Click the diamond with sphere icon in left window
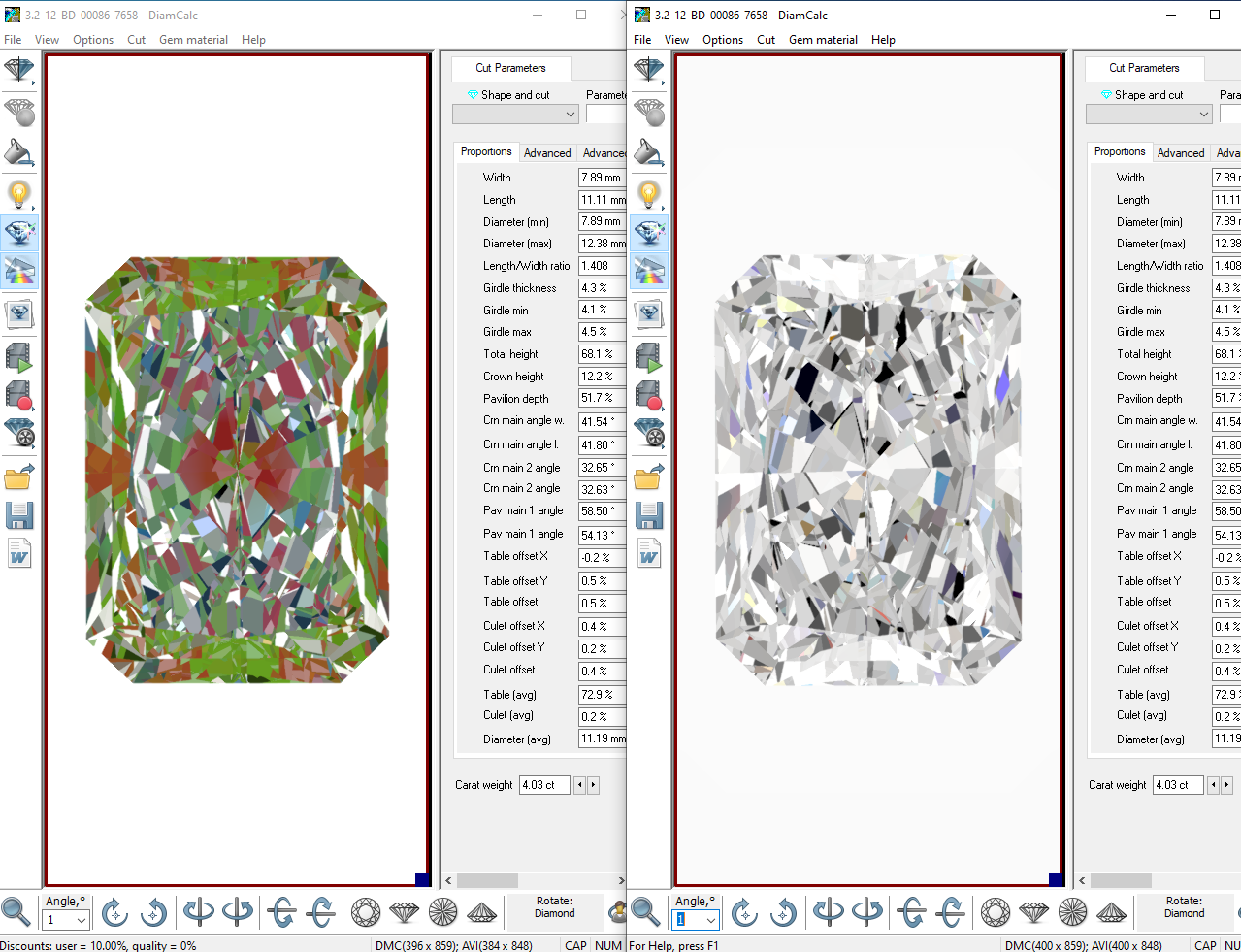The width and height of the screenshot is (1241, 952). [x=18, y=113]
